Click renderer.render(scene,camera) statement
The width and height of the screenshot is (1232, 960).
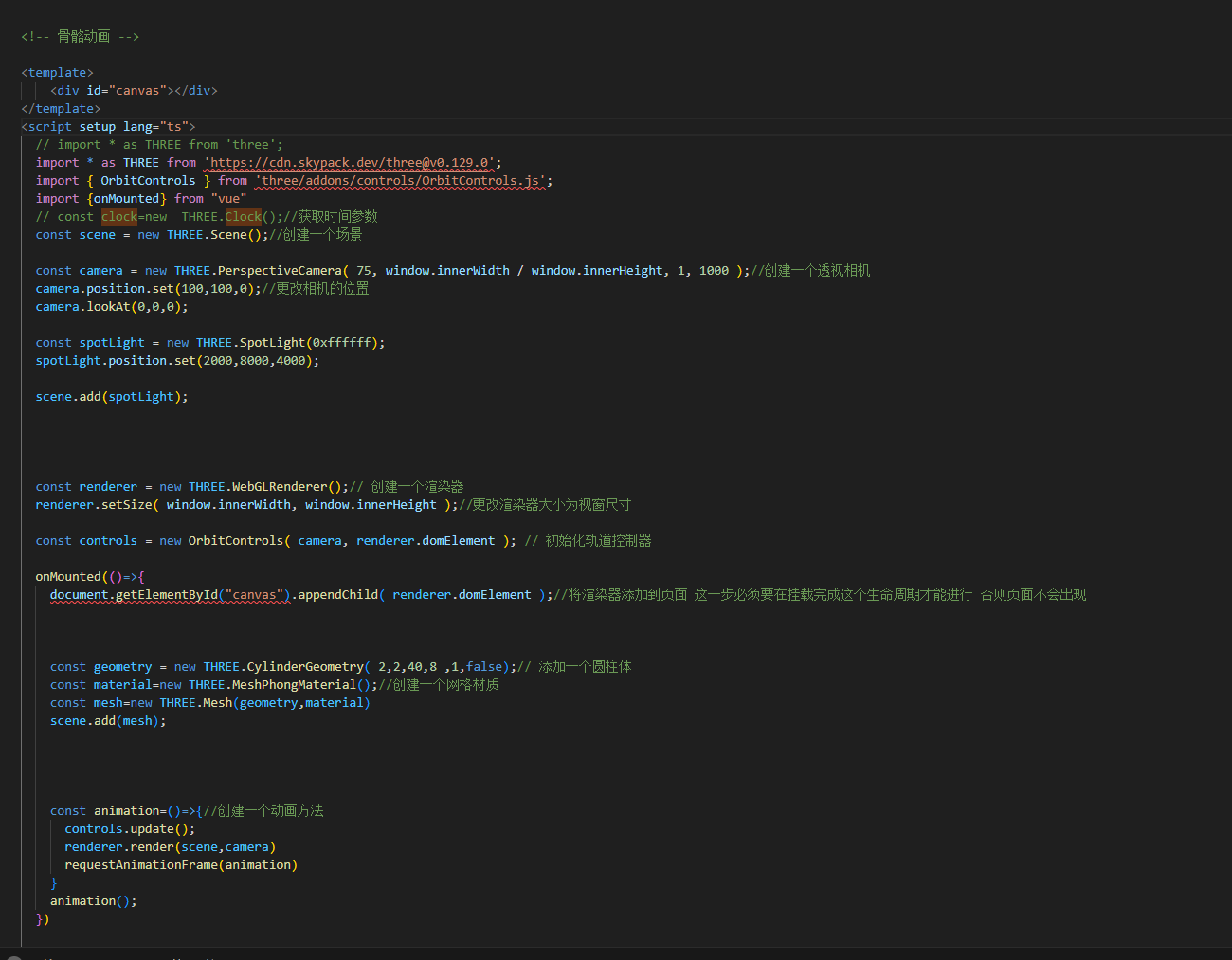(171, 847)
